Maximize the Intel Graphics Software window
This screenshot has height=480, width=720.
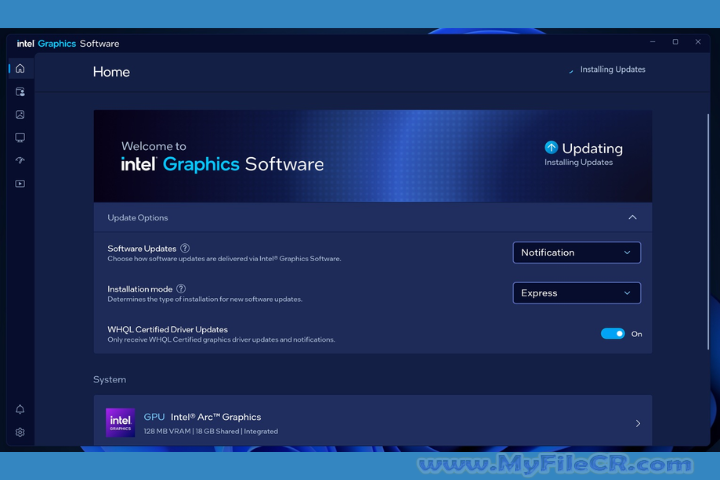click(x=675, y=42)
